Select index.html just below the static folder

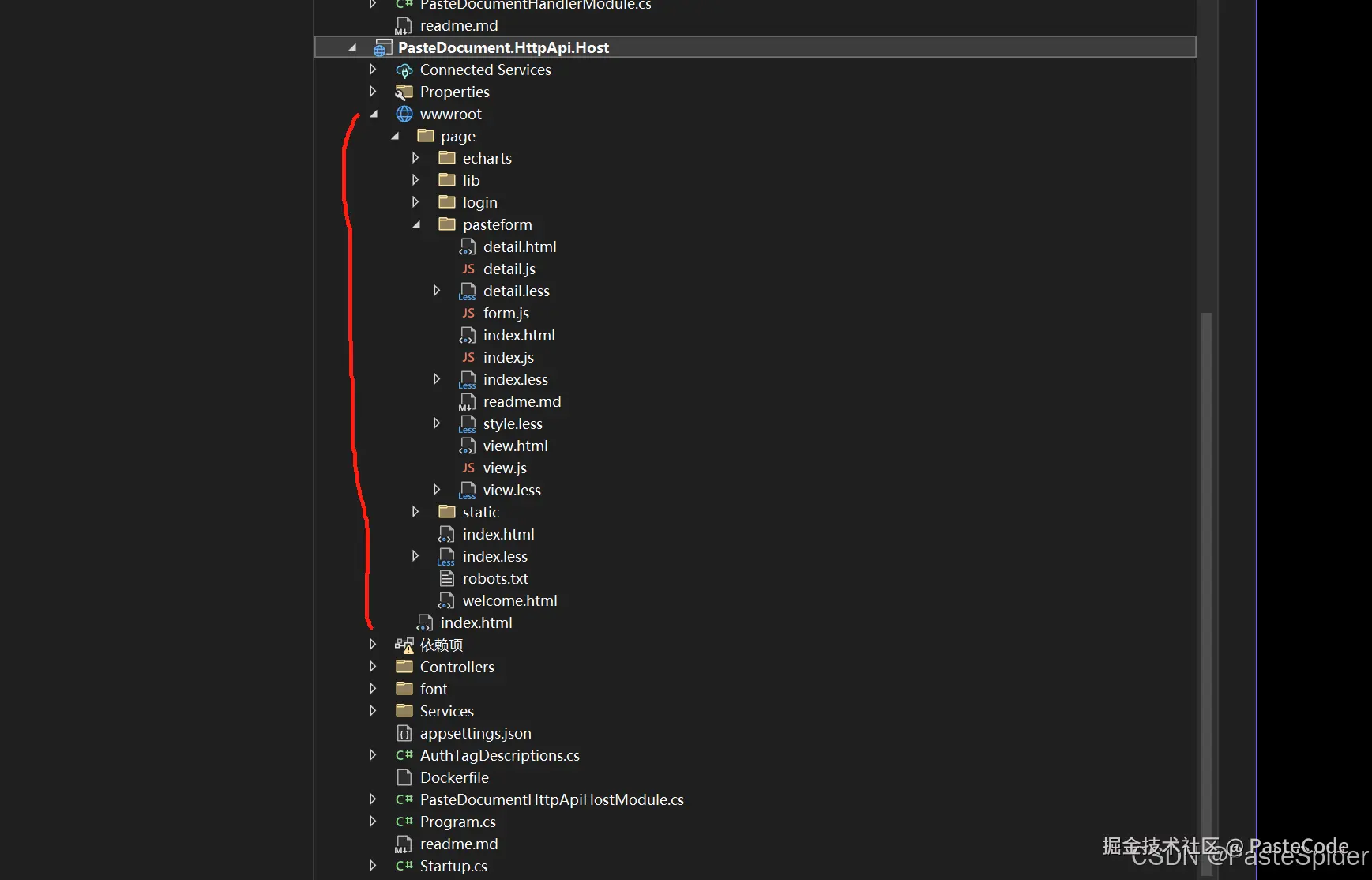click(498, 535)
